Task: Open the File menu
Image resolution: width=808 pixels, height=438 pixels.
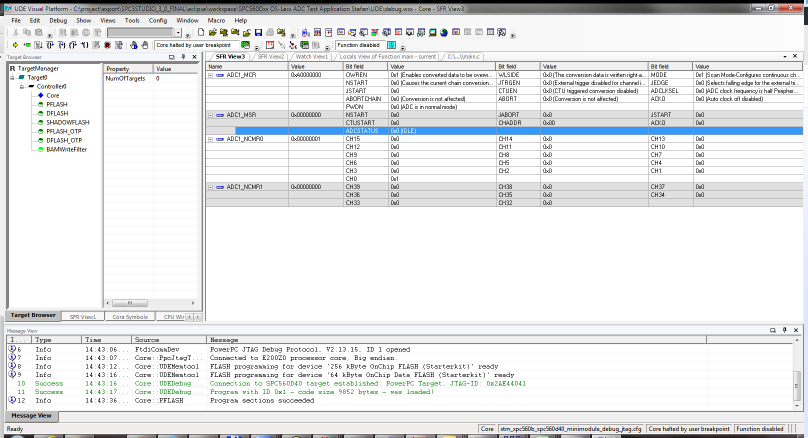Action: pos(16,21)
